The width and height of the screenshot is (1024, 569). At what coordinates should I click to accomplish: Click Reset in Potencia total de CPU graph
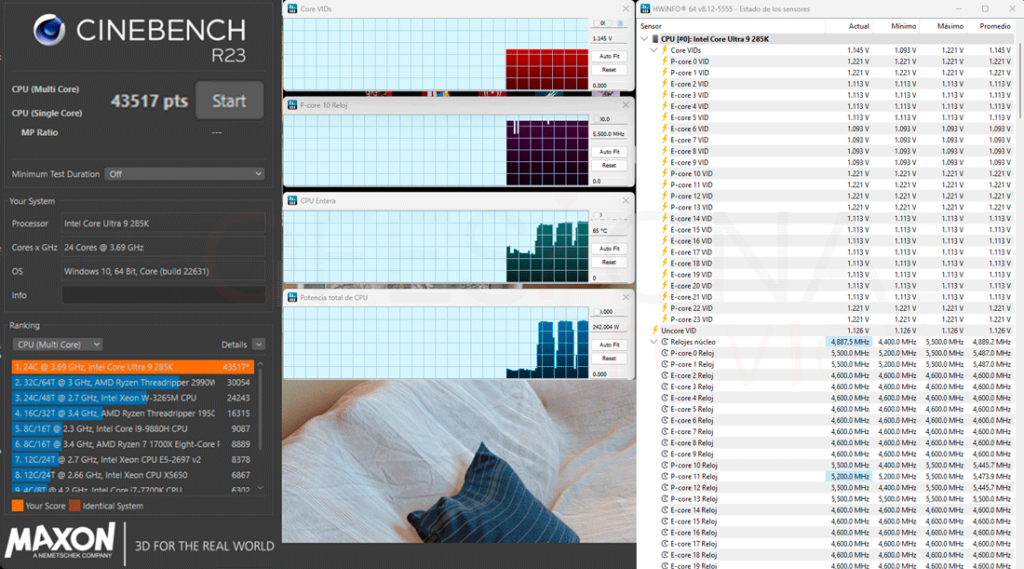609,358
